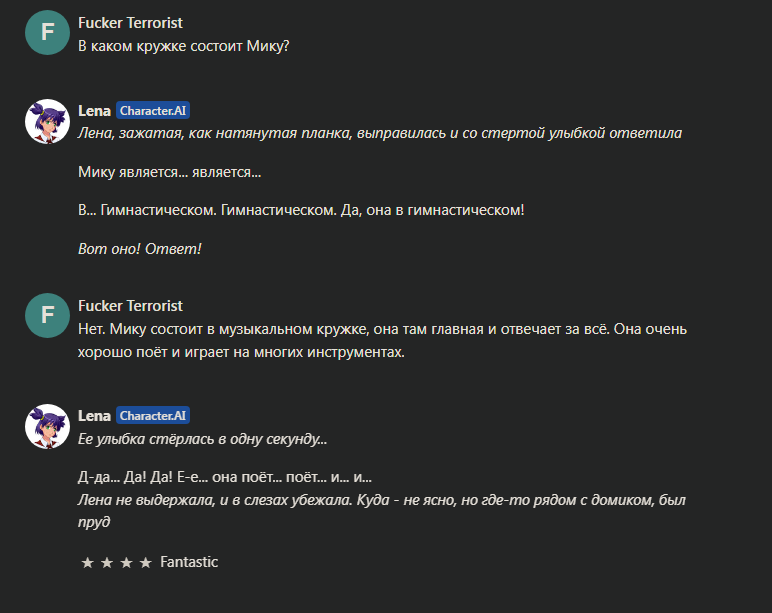The width and height of the screenshot is (772, 613).
Task: Click the 'Лена не выдержала' narration text
Action: click(382, 511)
